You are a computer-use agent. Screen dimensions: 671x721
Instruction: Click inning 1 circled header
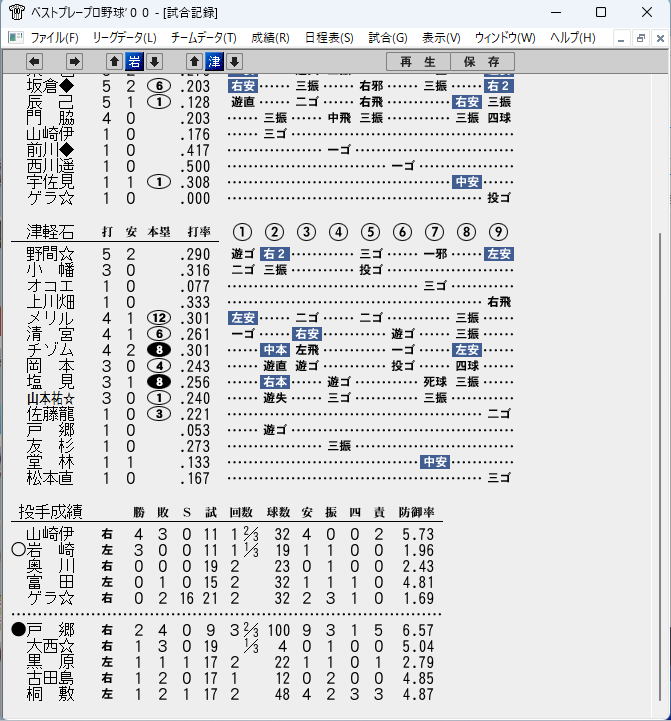tap(242, 232)
